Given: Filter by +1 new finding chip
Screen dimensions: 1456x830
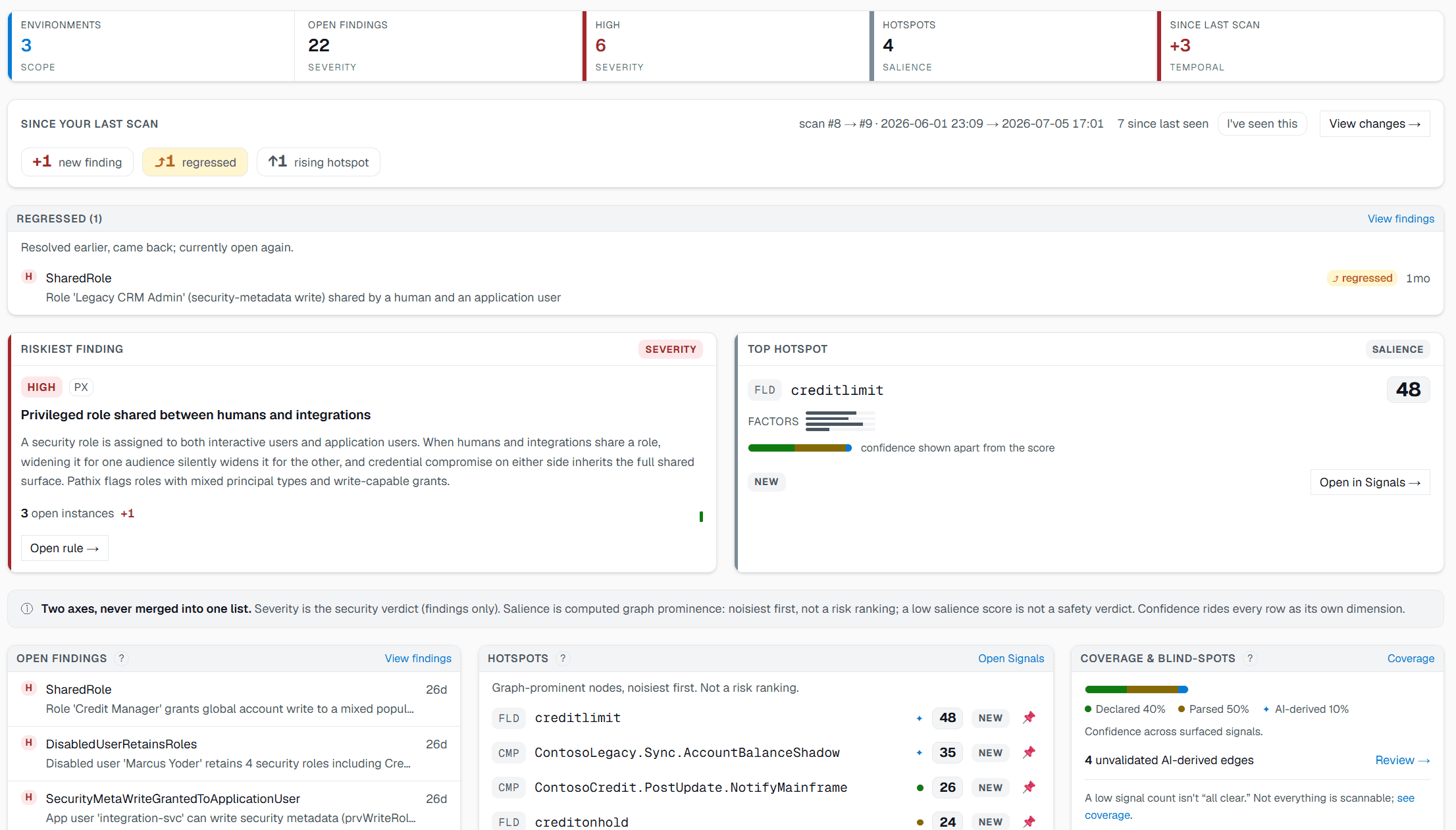Looking at the screenshot, I should (77, 162).
